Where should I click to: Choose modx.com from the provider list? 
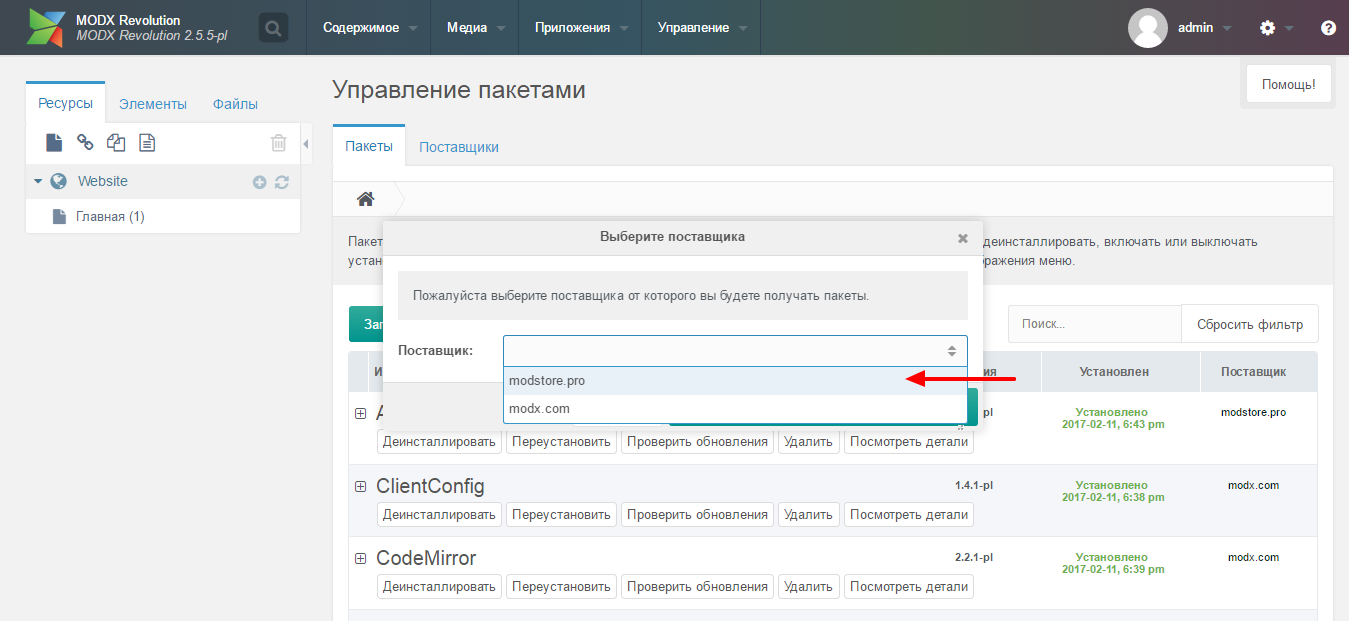(x=736, y=409)
